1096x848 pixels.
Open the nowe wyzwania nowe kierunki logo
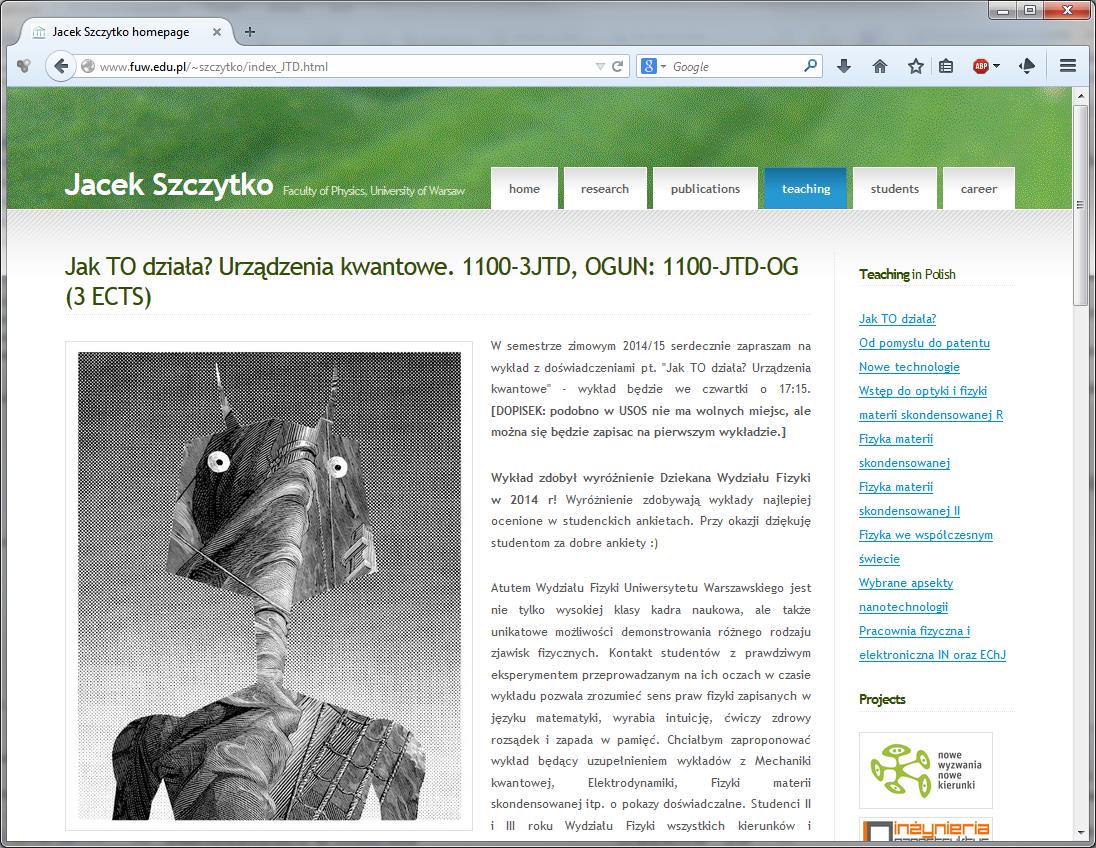[925, 770]
